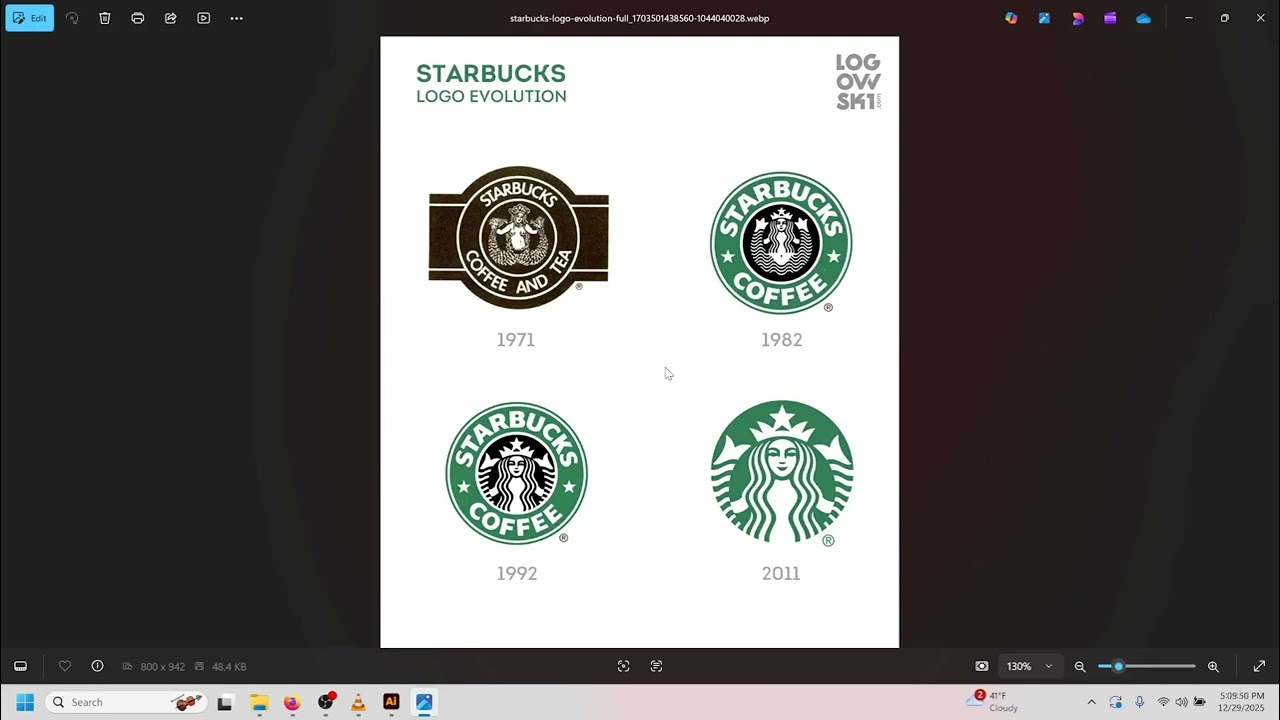Click the 48.4 KB file size text
This screenshot has height=720, width=1280.
pyautogui.click(x=229, y=667)
